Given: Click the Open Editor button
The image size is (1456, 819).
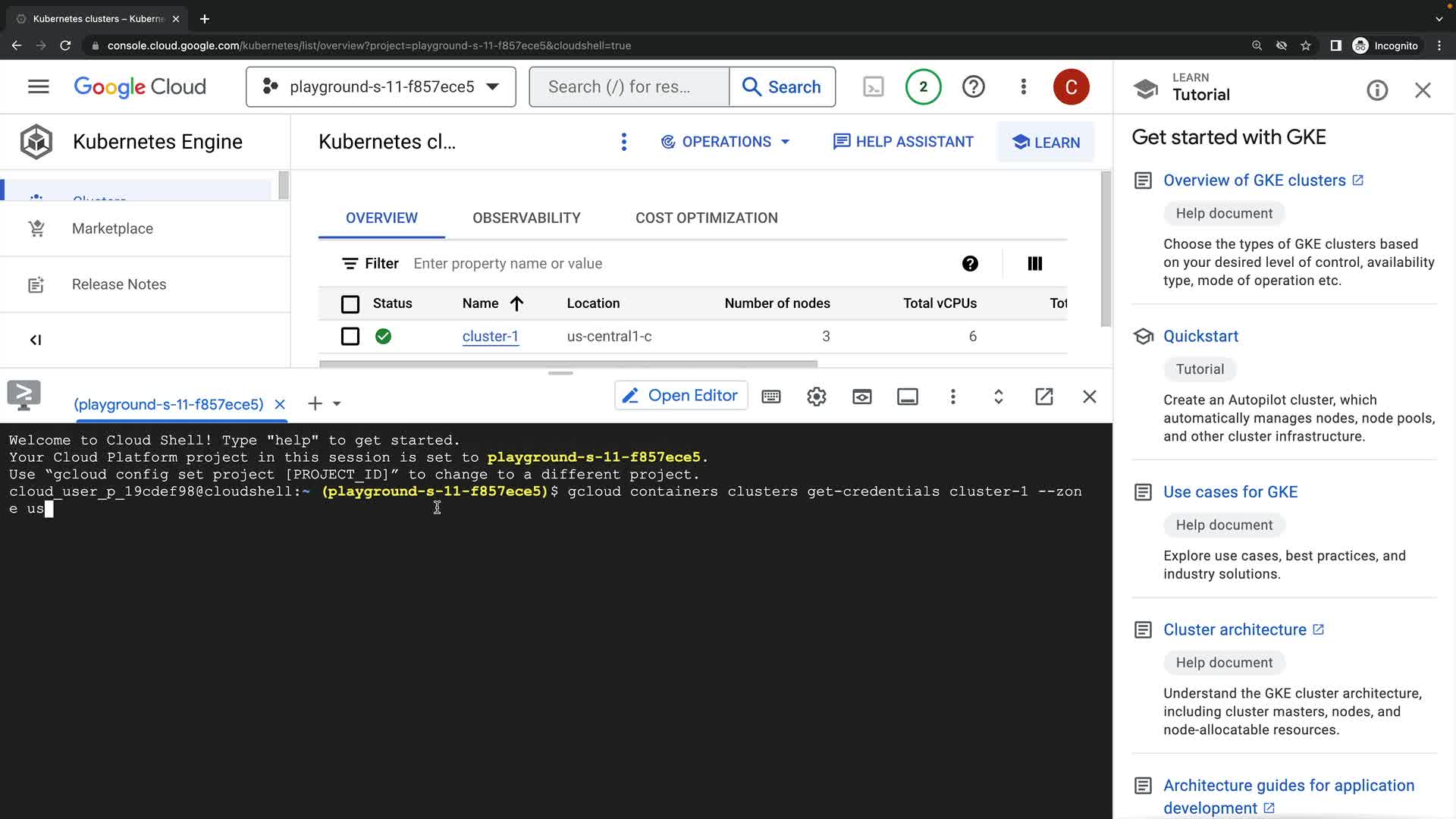Looking at the screenshot, I should (681, 396).
